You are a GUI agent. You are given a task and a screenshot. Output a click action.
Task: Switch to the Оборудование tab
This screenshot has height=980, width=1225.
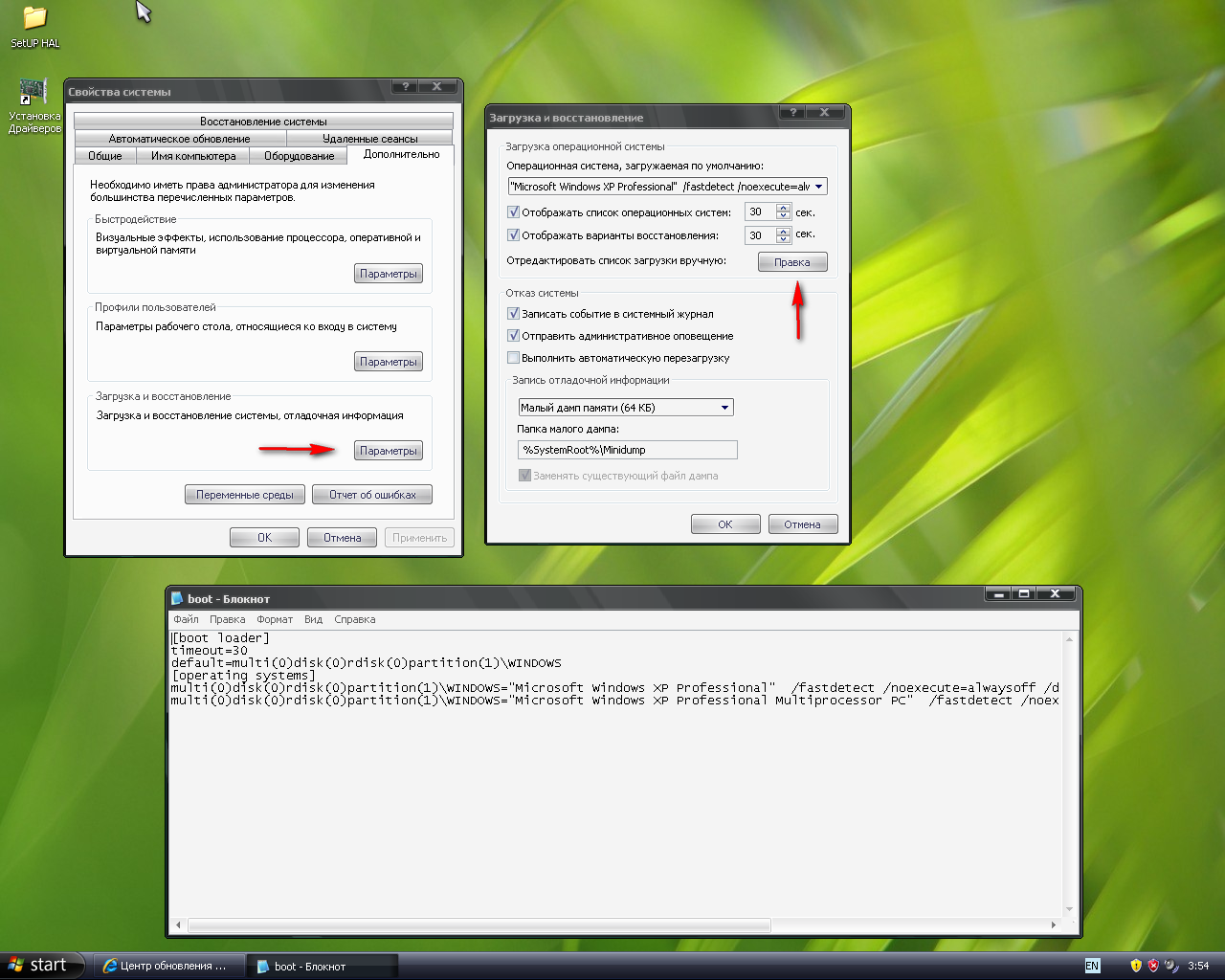coord(300,156)
